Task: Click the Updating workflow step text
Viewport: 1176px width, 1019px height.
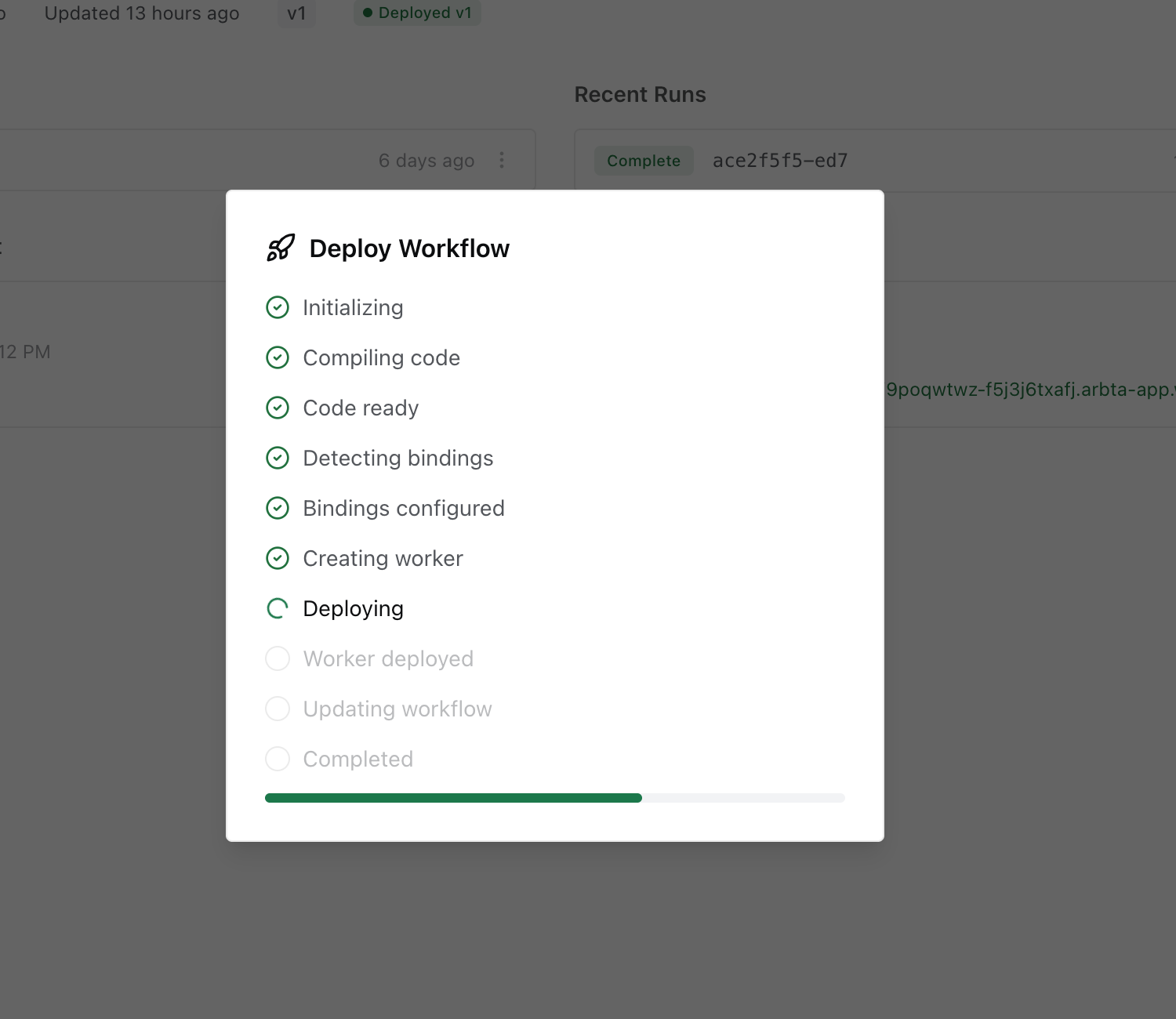Action: point(397,709)
